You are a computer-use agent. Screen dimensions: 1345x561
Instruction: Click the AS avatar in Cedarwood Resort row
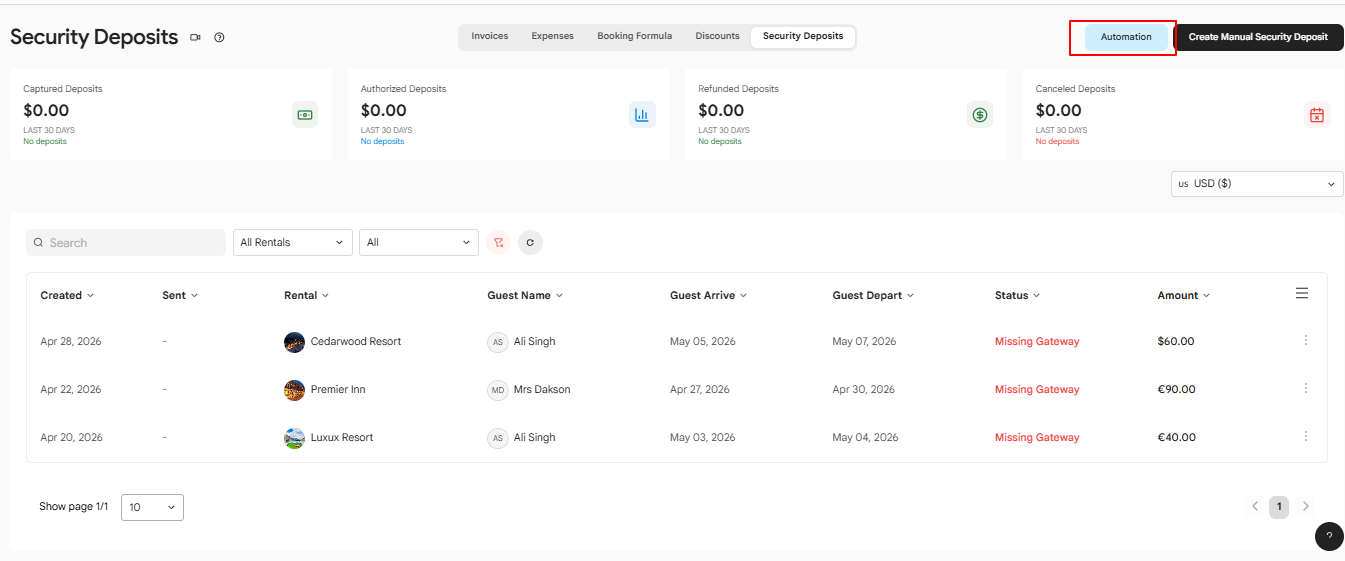pos(497,342)
